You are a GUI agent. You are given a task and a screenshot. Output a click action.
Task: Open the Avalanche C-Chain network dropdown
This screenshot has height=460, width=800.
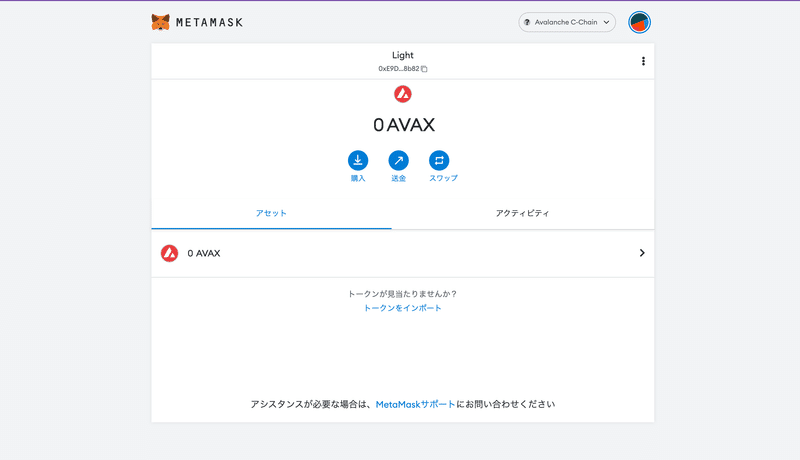pyautogui.click(x=567, y=22)
